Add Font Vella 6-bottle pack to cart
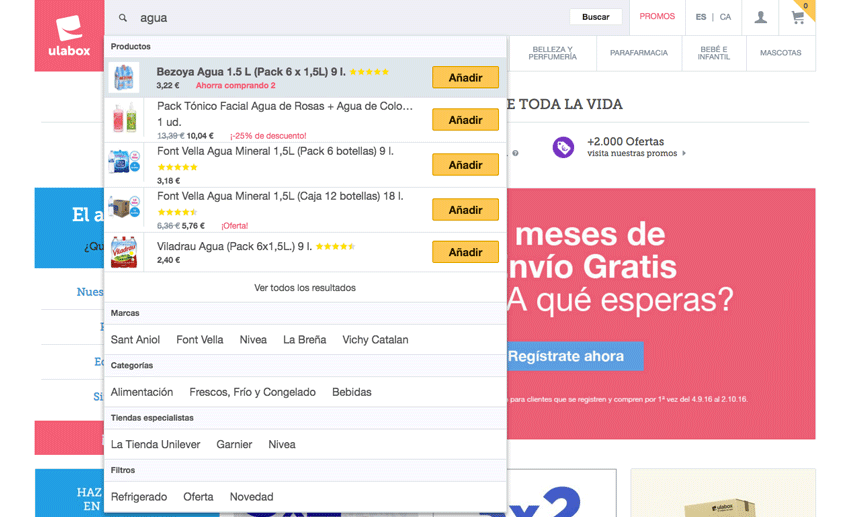850x517 pixels. [x=465, y=165]
